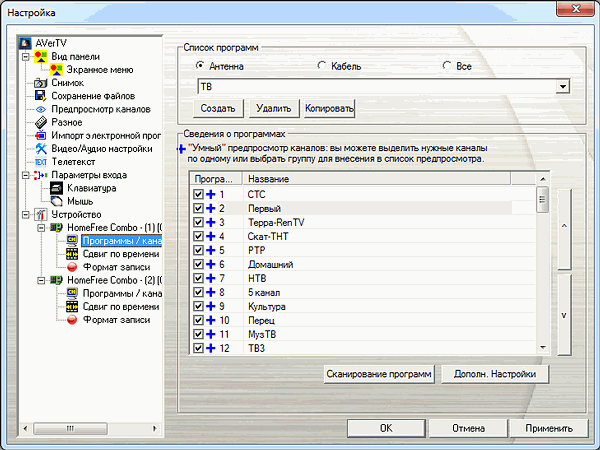Select channel row МузТВ
The width and height of the screenshot is (600, 450).
pyautogui.click(x=363, y=334)
